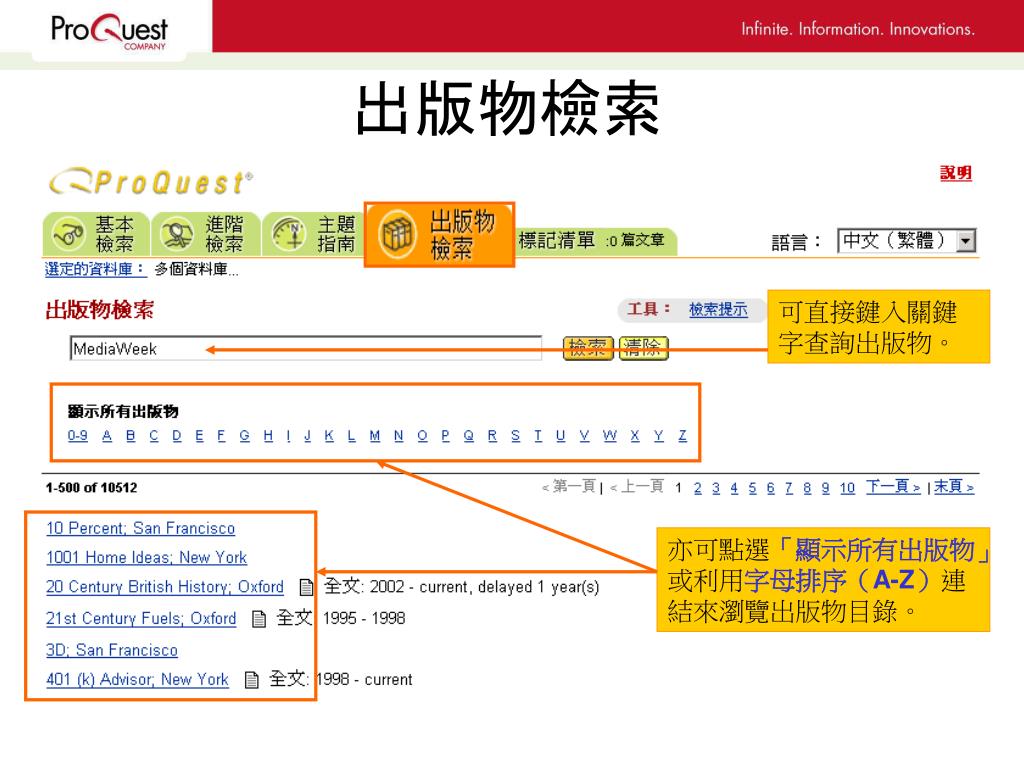
Task: Switch to the 進階檢索 tab
Action: click(206, 234)
